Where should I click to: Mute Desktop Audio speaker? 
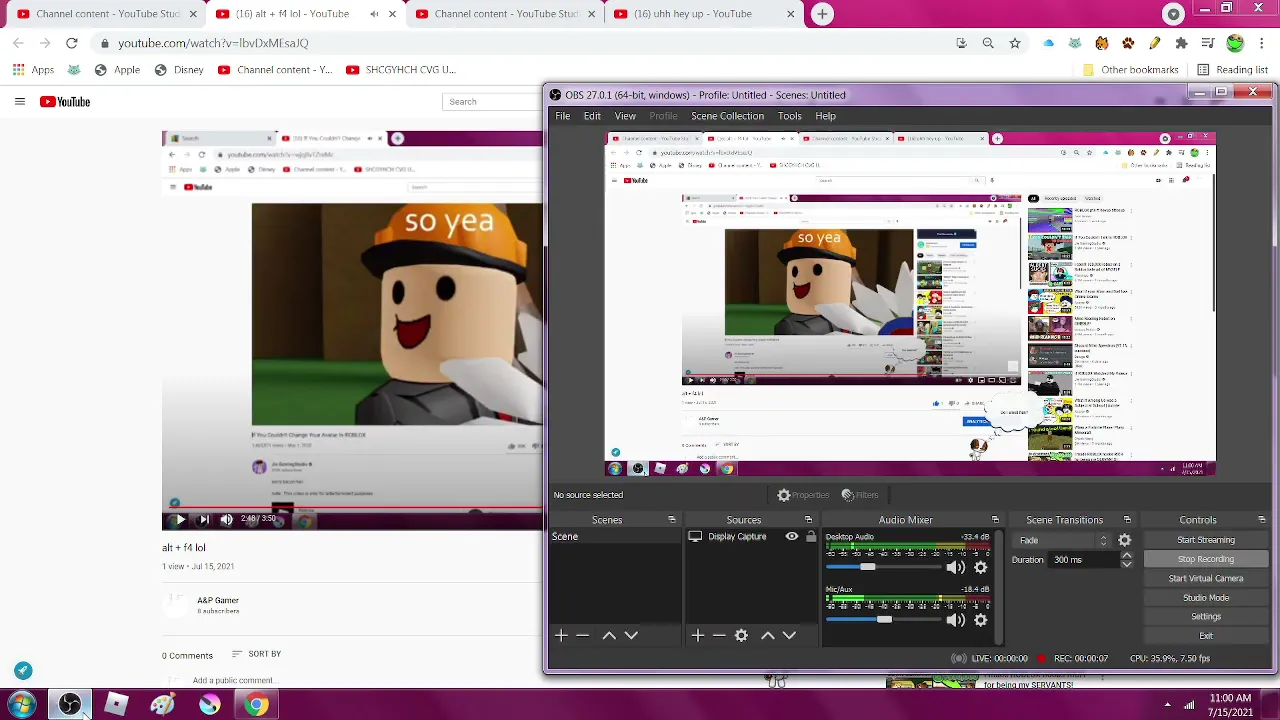click(x=955, y=567)
